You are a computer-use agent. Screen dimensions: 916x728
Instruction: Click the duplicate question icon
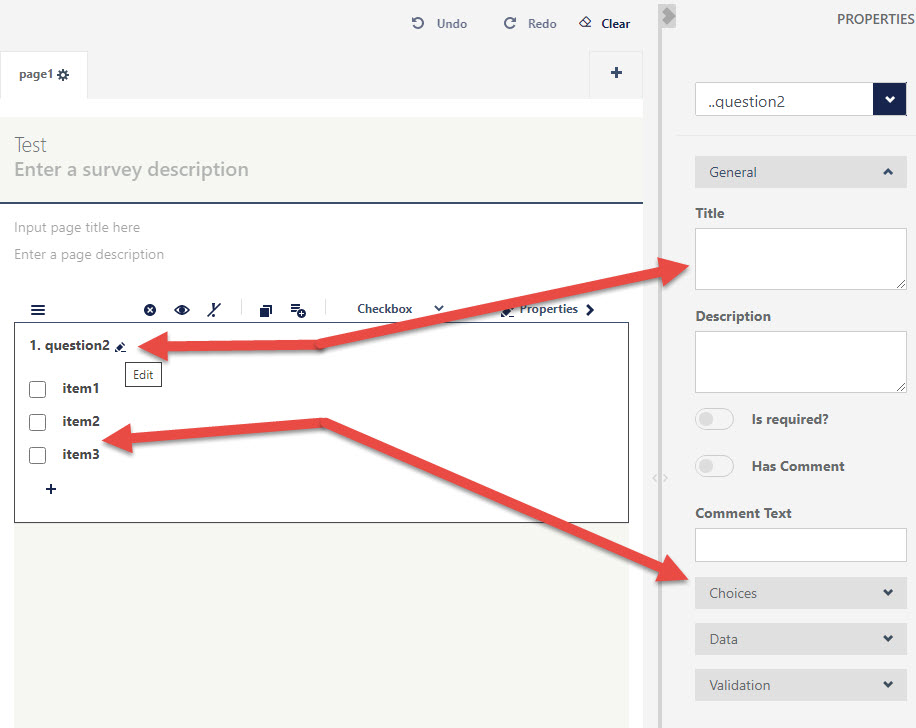pyautogui.click(x=265, y=310)
